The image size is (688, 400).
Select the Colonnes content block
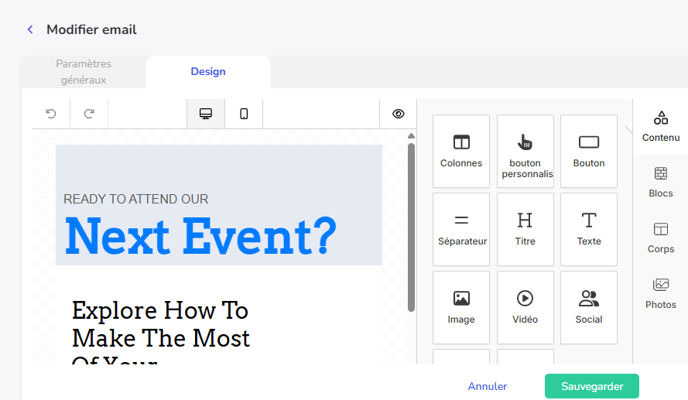click(461, 151)
